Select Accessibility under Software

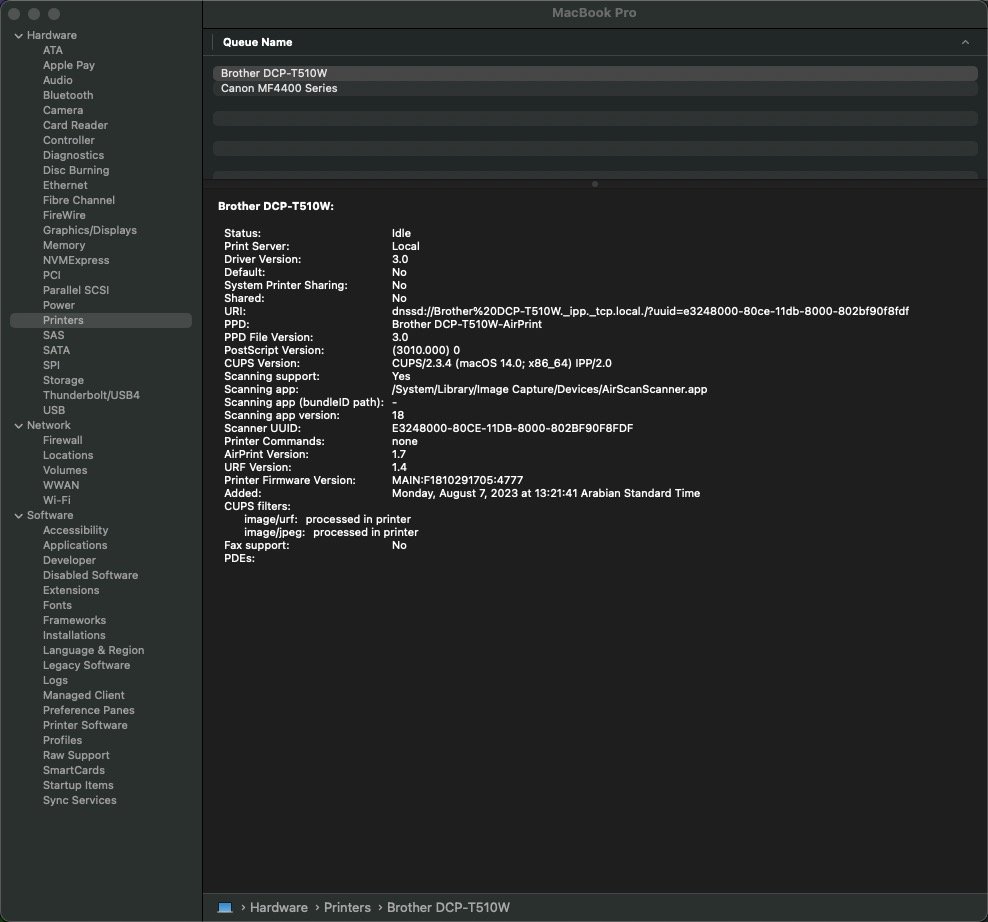[76, 531]
